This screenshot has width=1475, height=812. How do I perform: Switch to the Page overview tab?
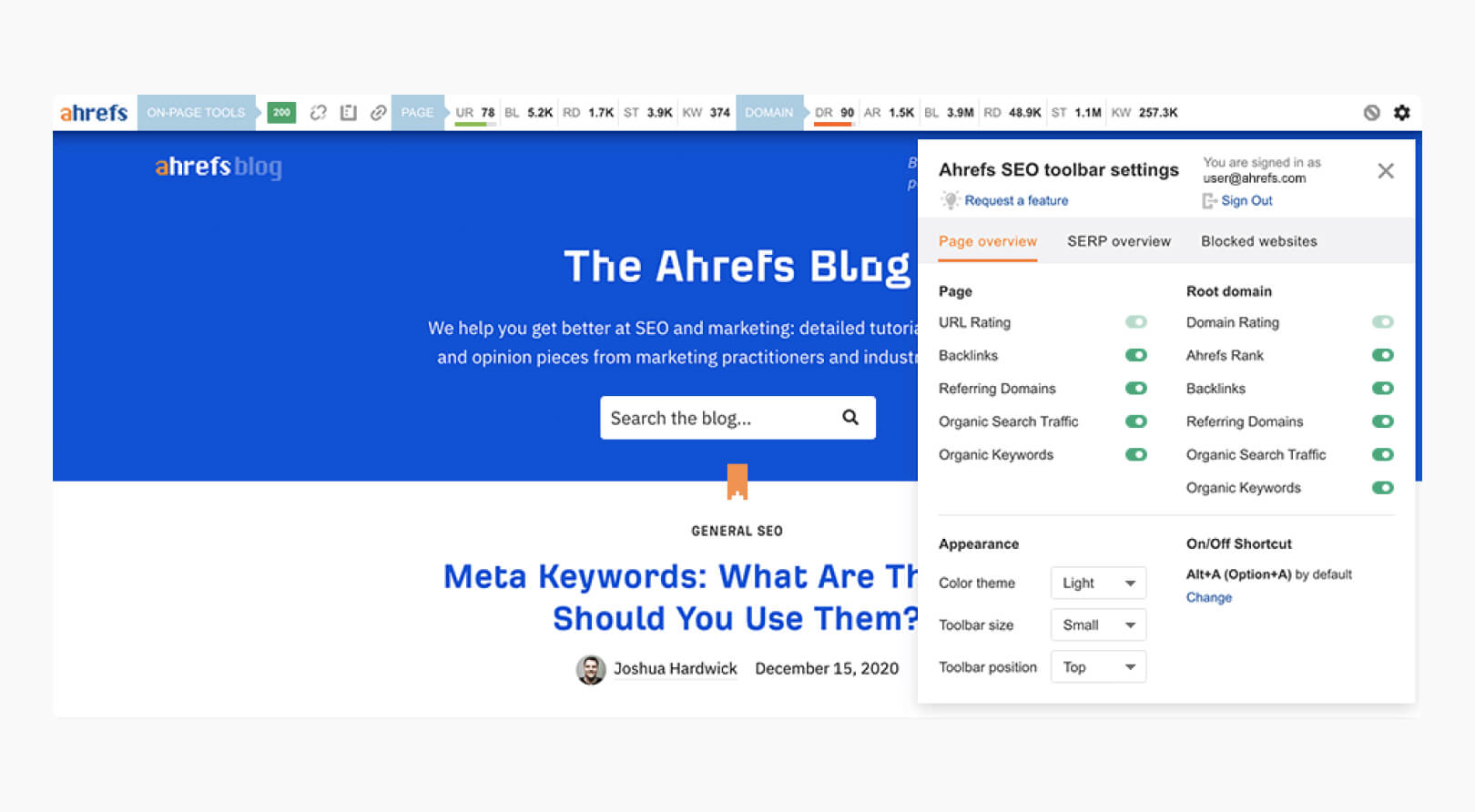click(988, 241)
